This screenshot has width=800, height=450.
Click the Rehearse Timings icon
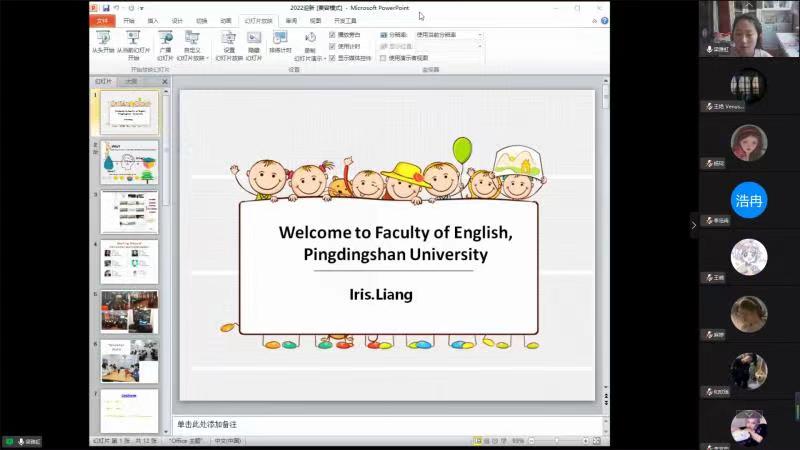(x=281, y=42)
